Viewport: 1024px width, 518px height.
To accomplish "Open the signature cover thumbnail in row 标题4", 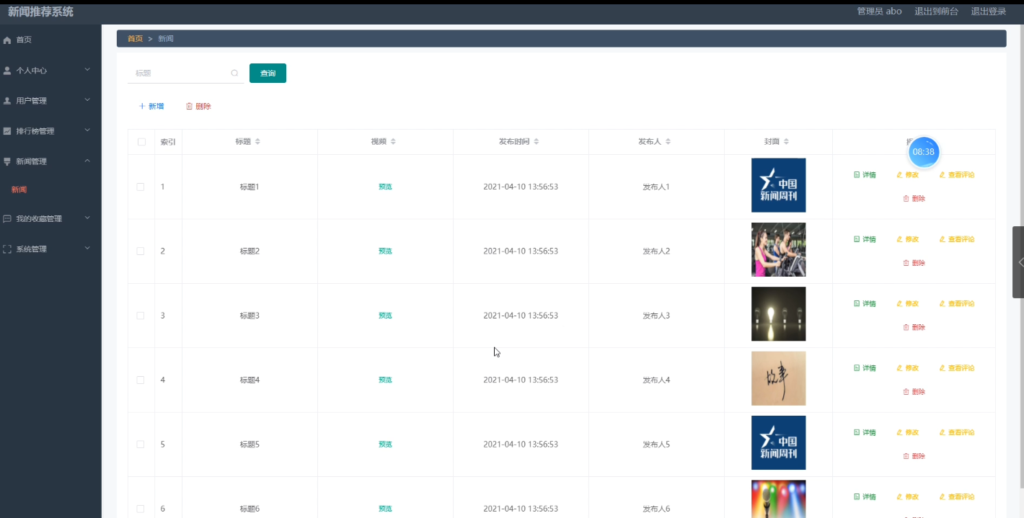I will click(x=778, y=378).
